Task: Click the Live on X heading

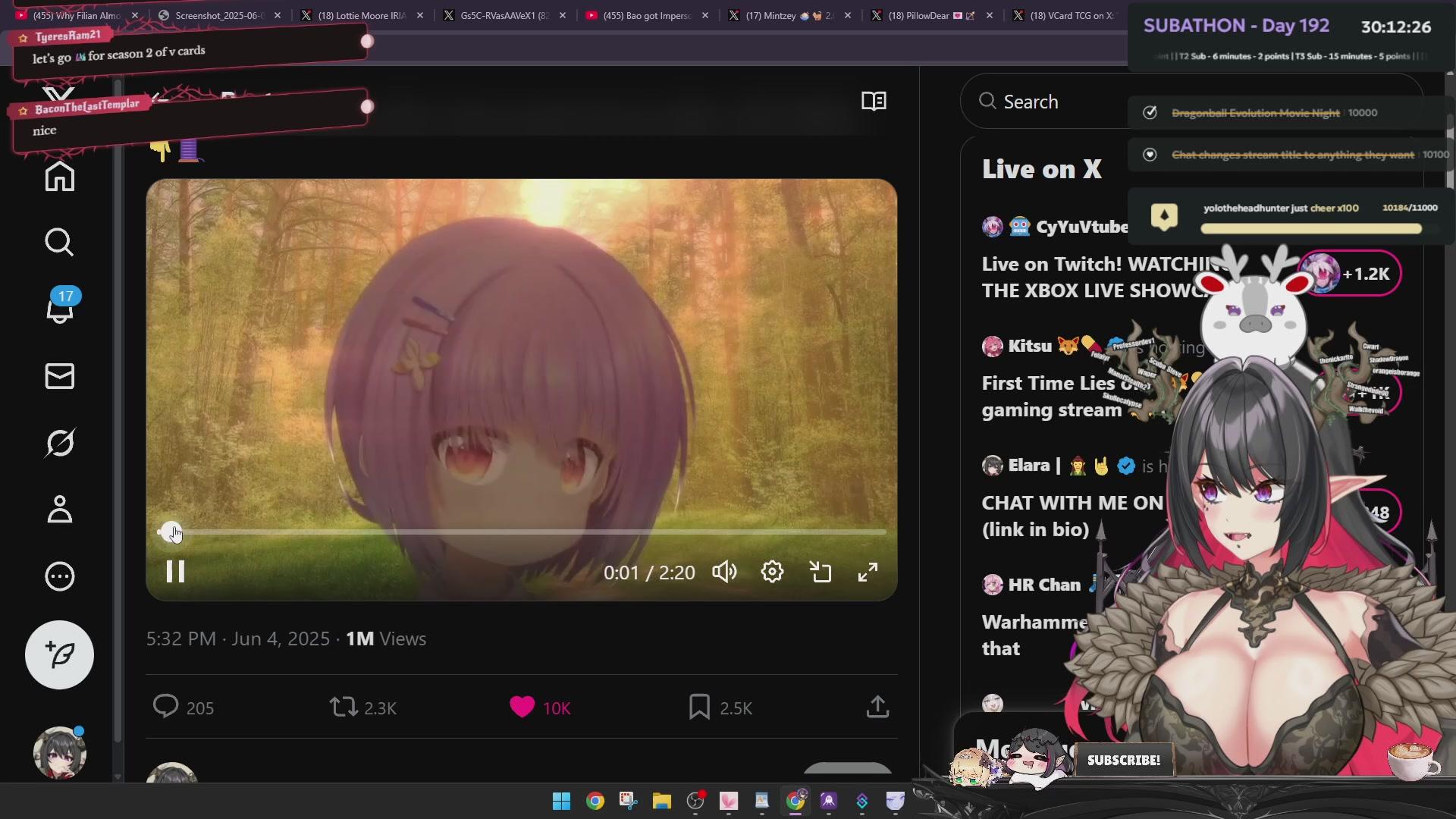Action: pyautogui.click(x=1041, y=169)
